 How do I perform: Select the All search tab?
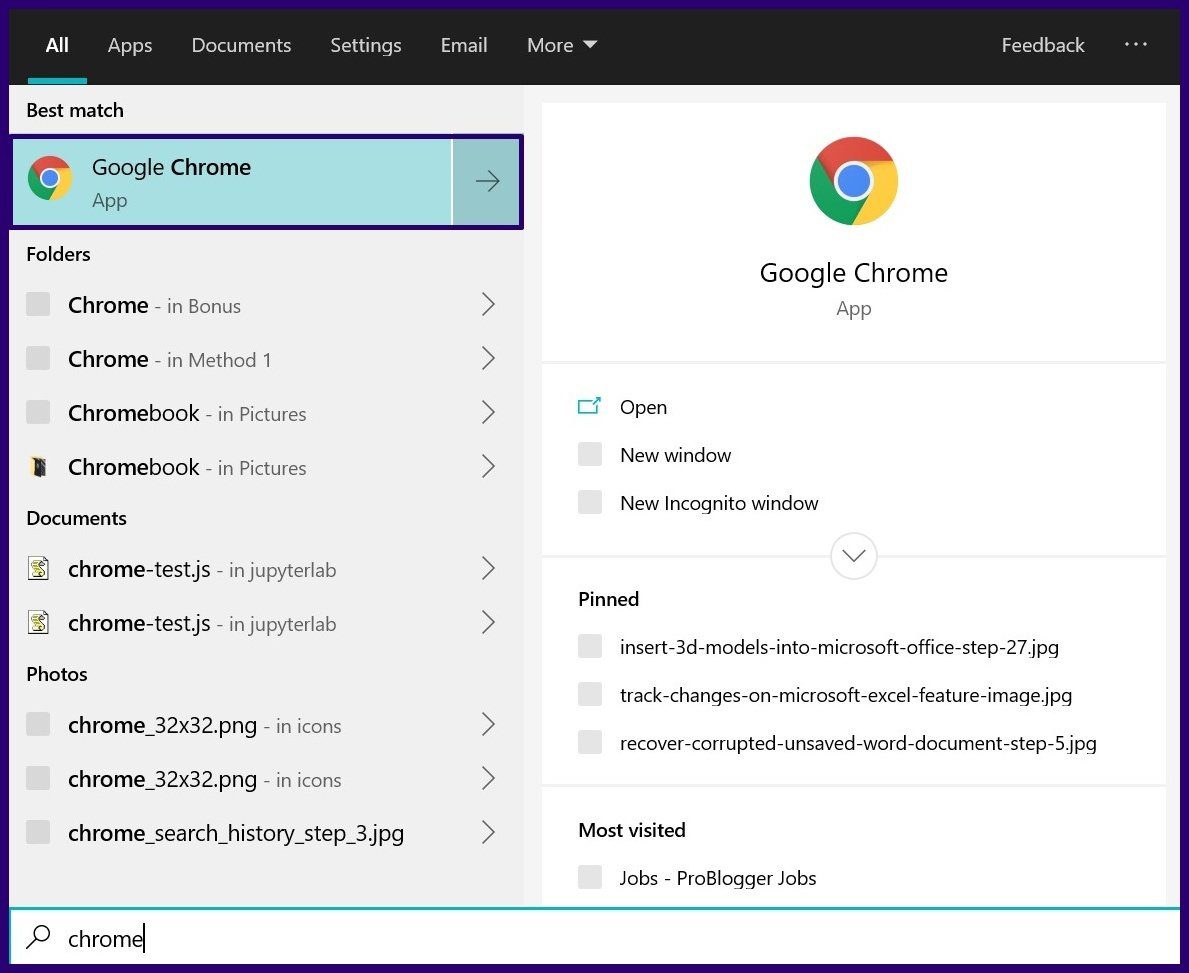57,45
